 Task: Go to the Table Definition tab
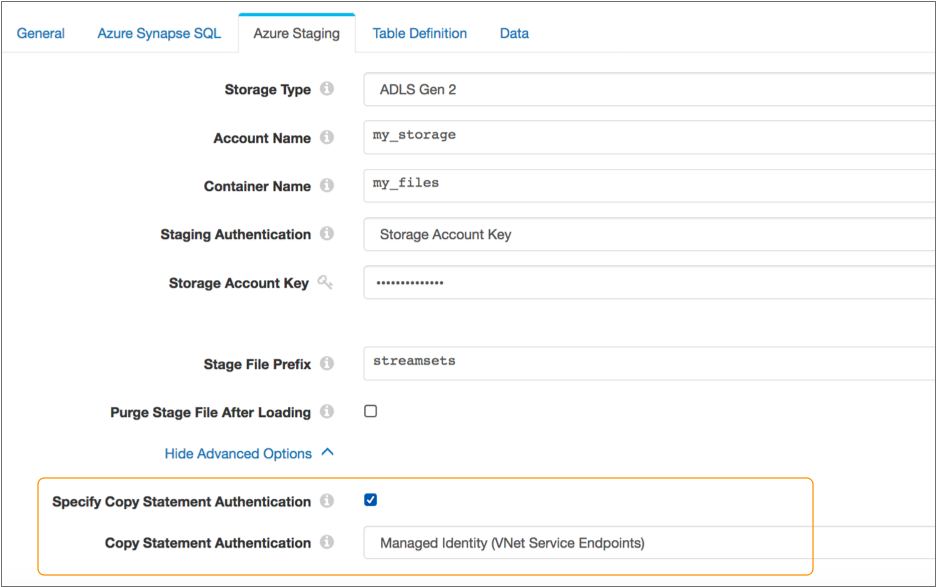coord(419,33)
